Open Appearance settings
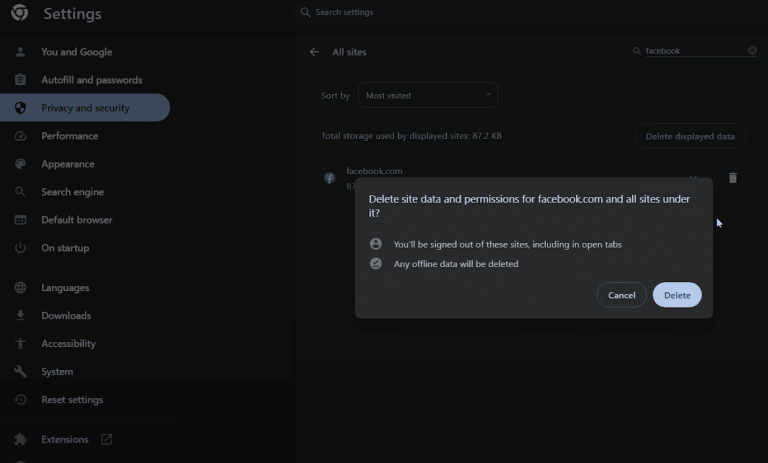This screenshot has height=463, width=768. (x=68, y=164)
